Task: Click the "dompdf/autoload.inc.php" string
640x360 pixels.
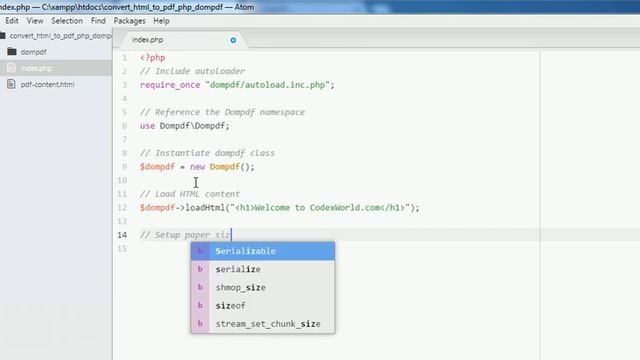Action: point(267,85)
